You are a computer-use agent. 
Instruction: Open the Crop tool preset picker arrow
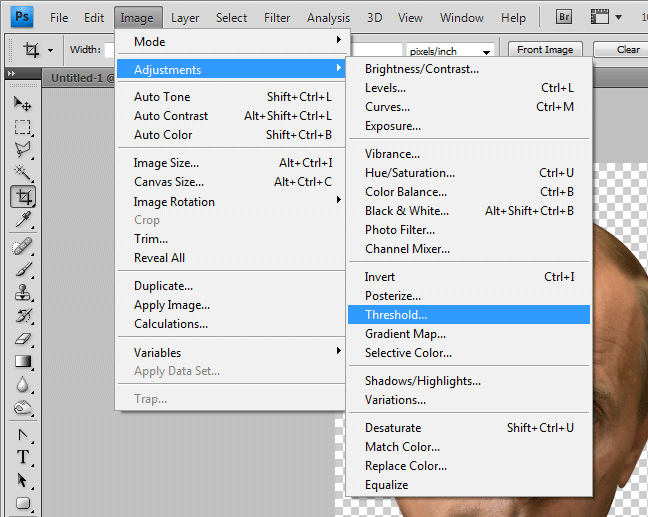[x=50, y=50]
